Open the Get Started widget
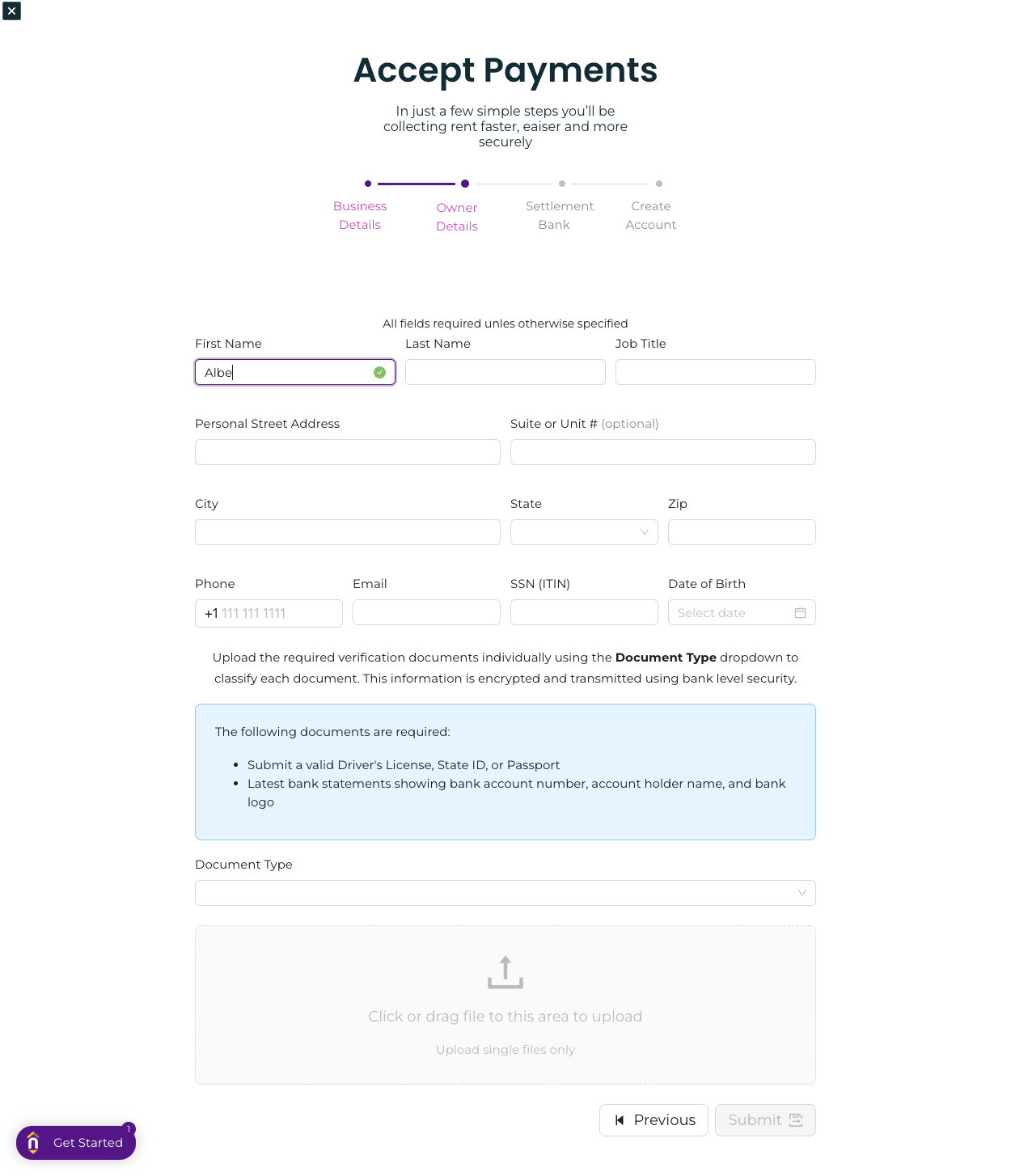 coord(76,1143)
